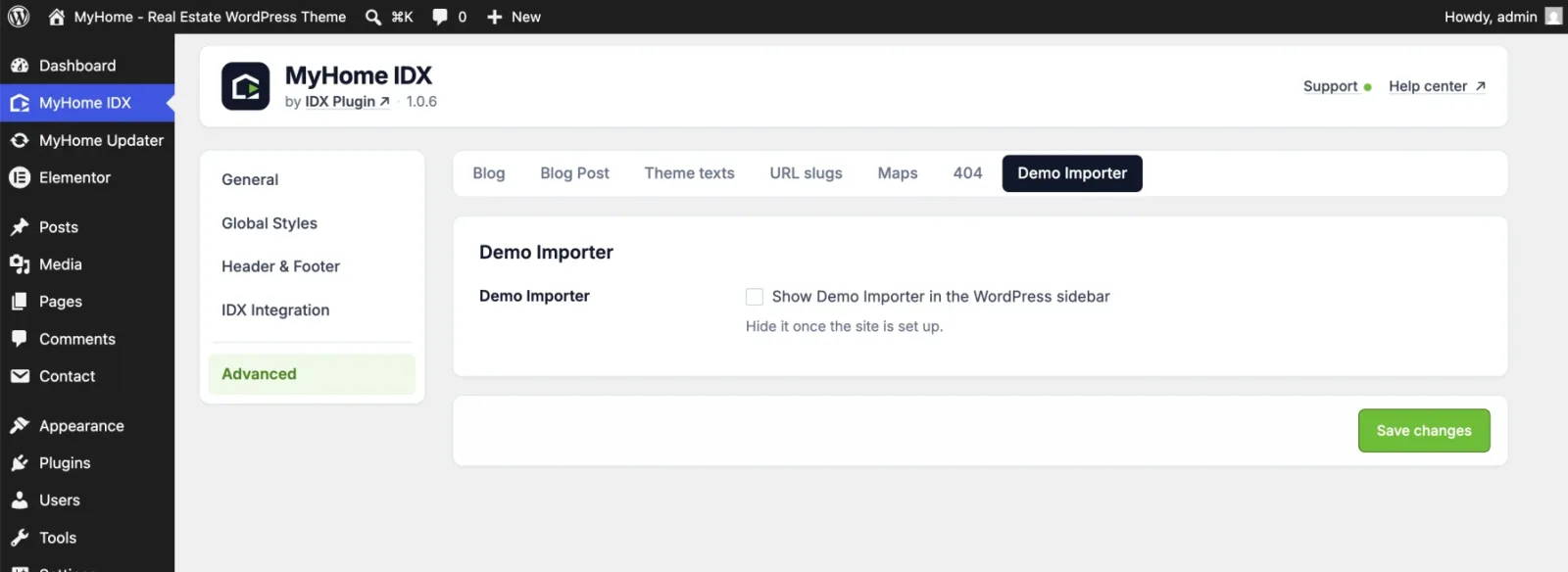The height and width of the screenshot is (572, 1568).
Task: Click the plus New icon
Action: (x=495, y=17)
